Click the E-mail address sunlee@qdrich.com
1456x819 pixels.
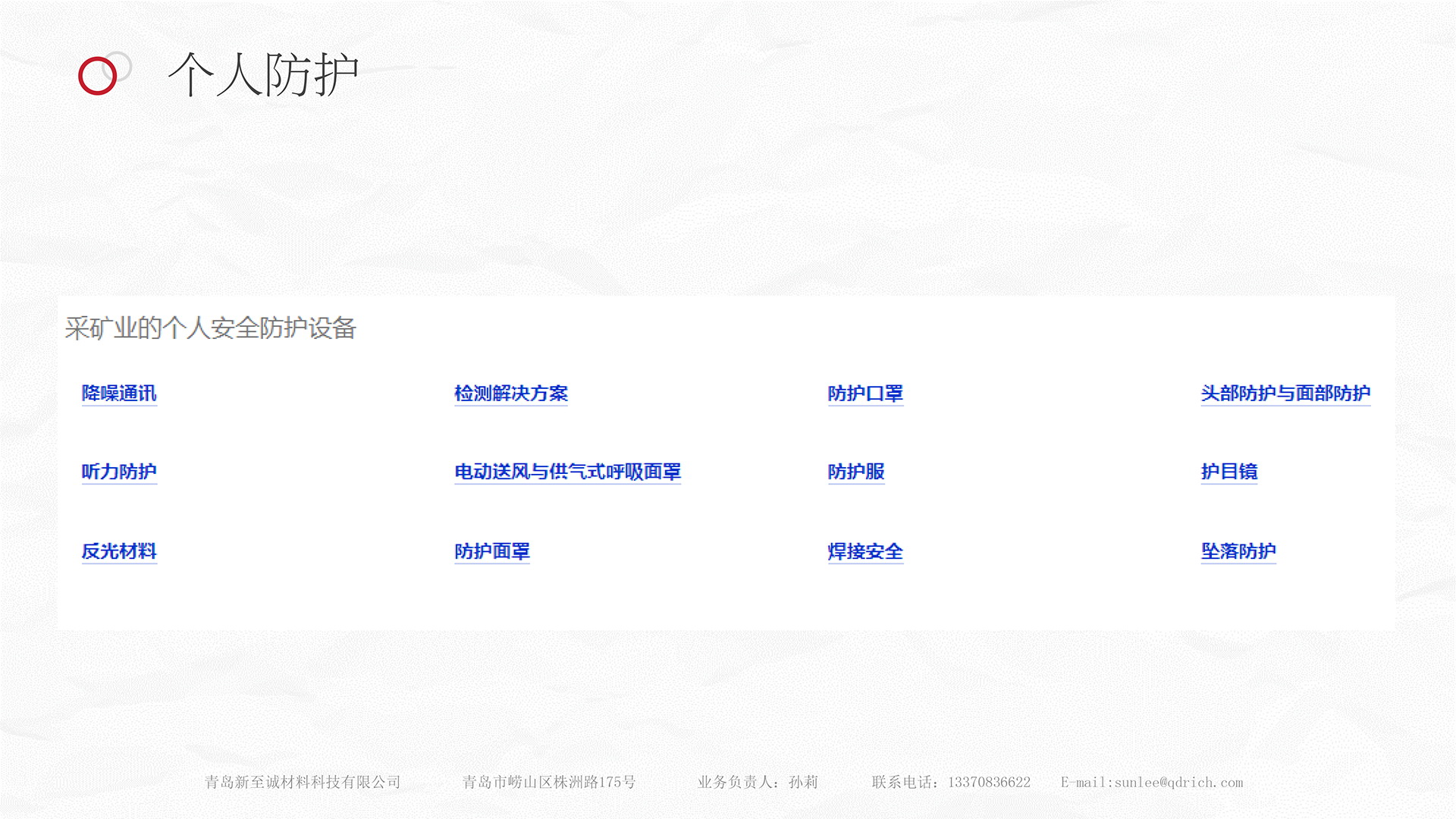[1178, 782]
